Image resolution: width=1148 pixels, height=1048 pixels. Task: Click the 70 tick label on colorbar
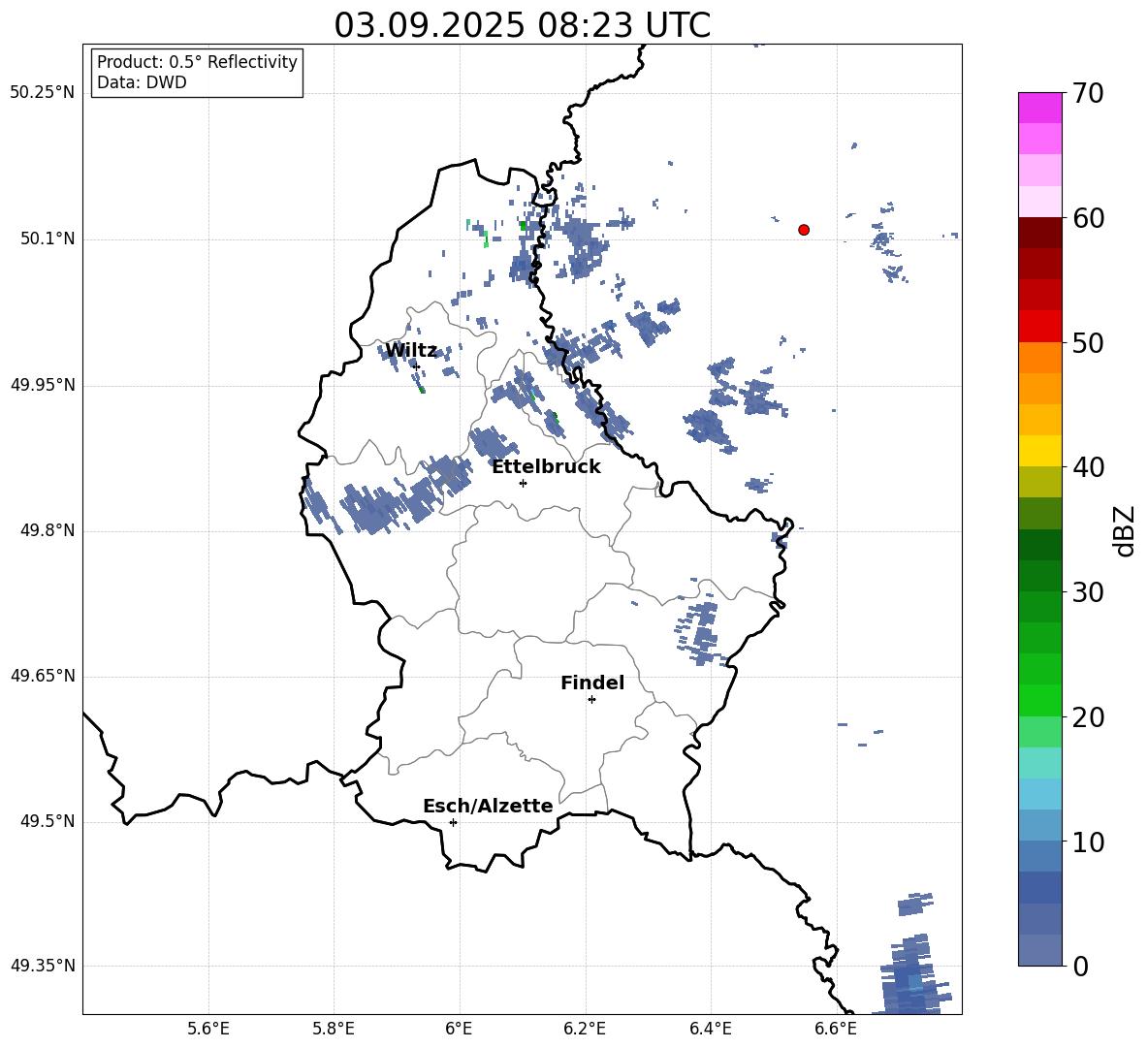click(x=1088, y=94)
